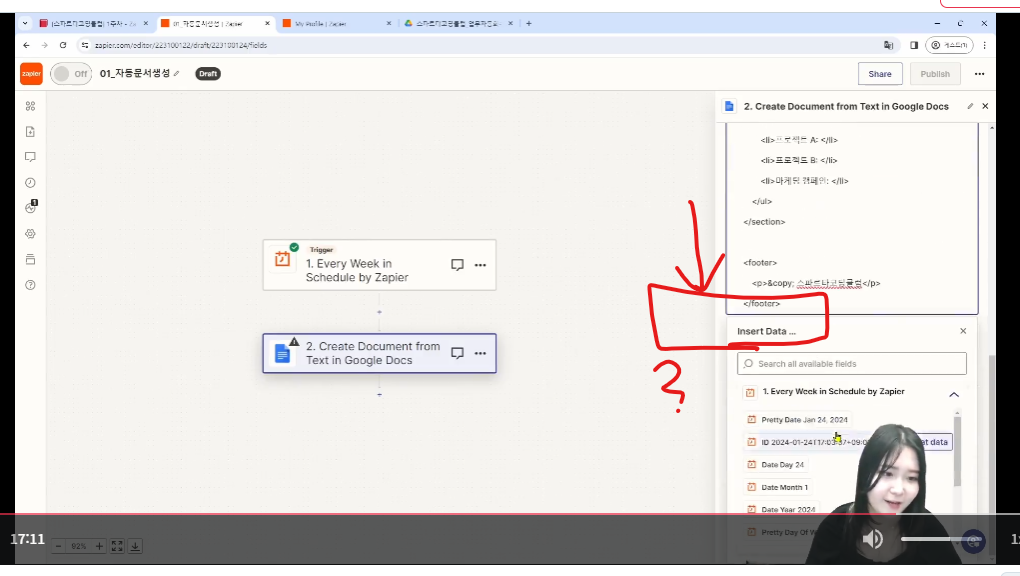Image resolution: width=1020 pixels, height=576 pixels.
Task: Open the guest profile button
Action: 949,45
